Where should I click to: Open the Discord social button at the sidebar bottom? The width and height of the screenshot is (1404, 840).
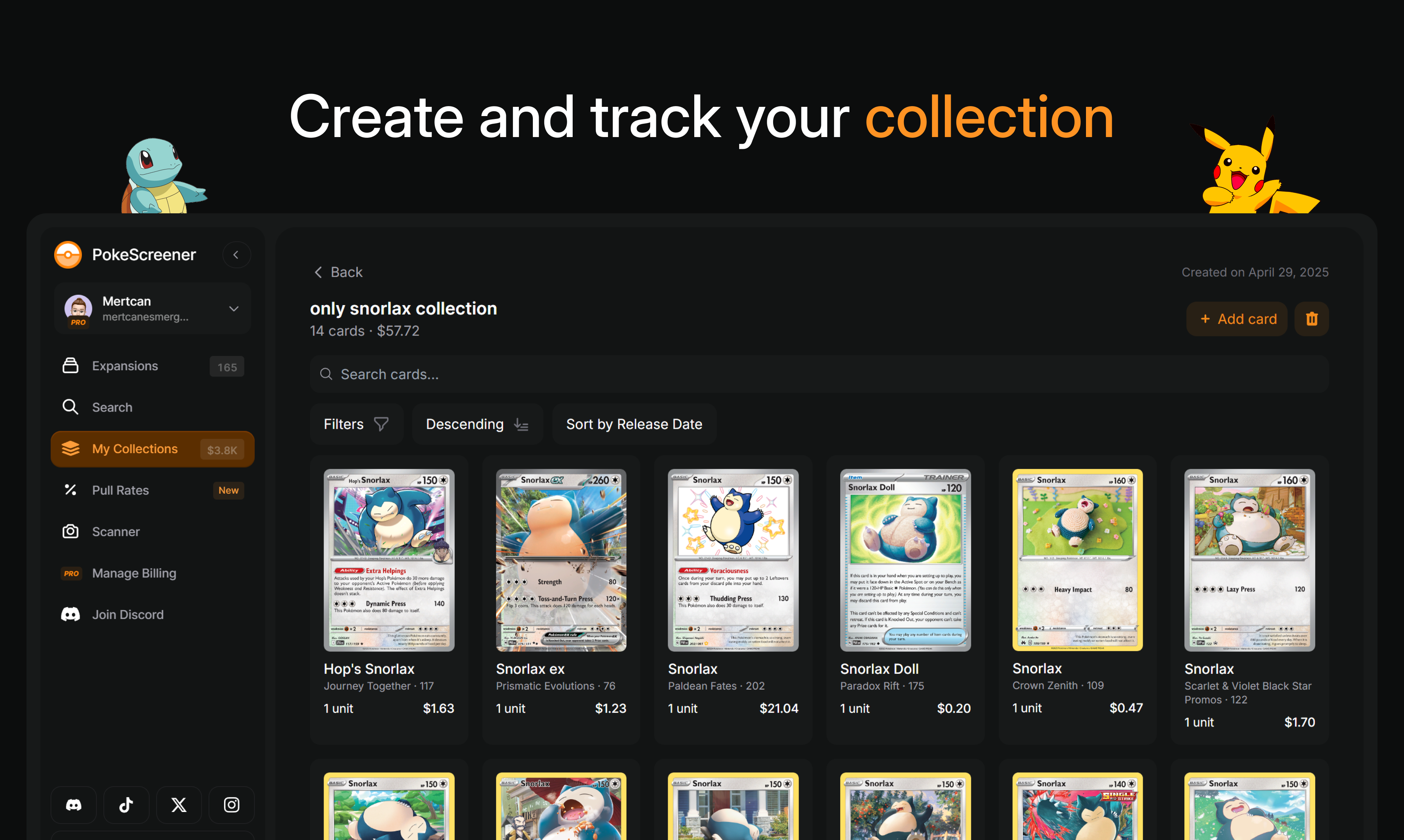coord(74,805)
